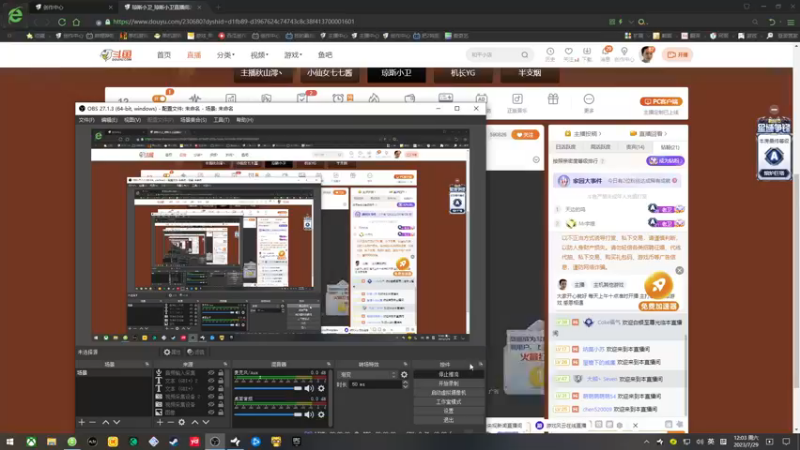Screen dimensions: 800x450
Task: Open source properties gear in sources toolbar
Action: tap(182, 422)
